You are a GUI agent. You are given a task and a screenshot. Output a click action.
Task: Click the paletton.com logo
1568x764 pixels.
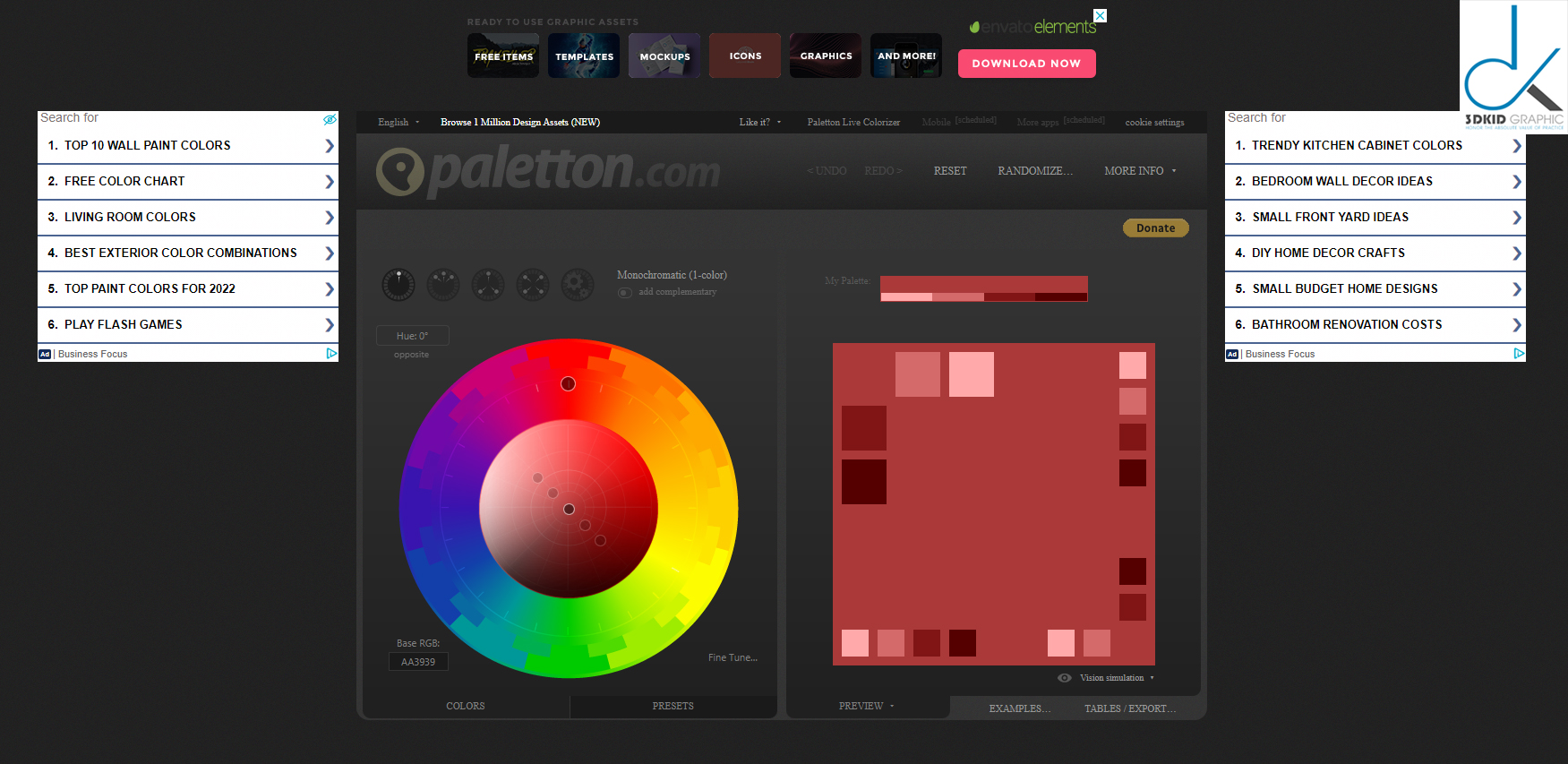pyautogui.click(x=548, y=170)
